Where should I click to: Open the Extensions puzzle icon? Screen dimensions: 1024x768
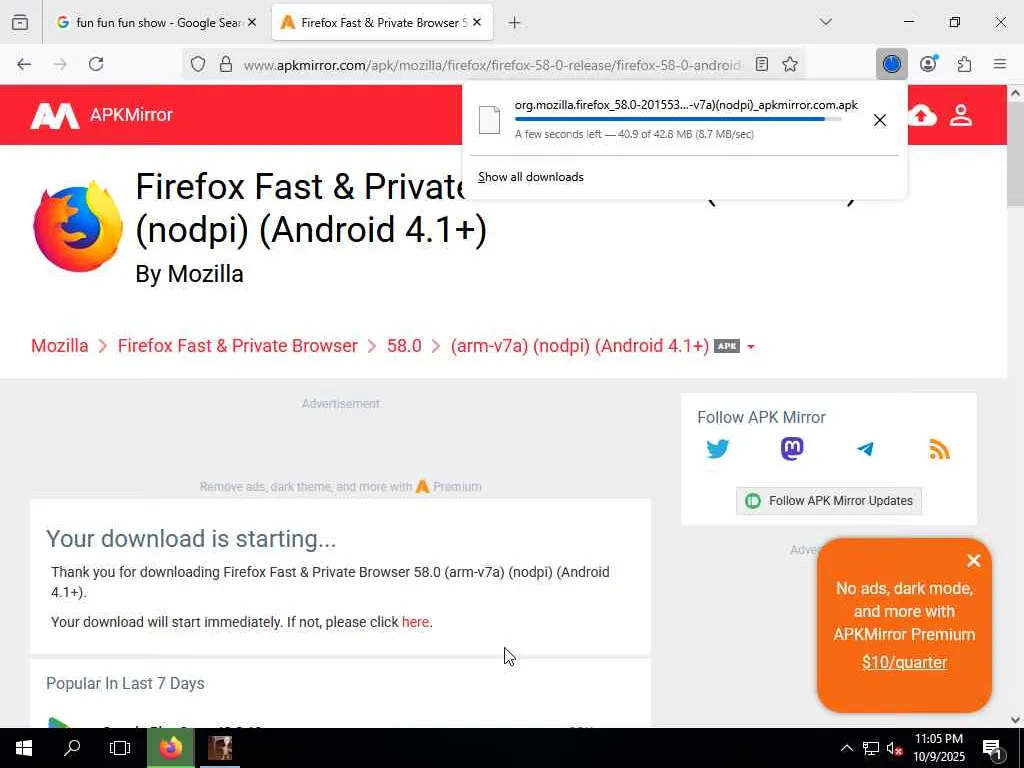pos(965,64)
